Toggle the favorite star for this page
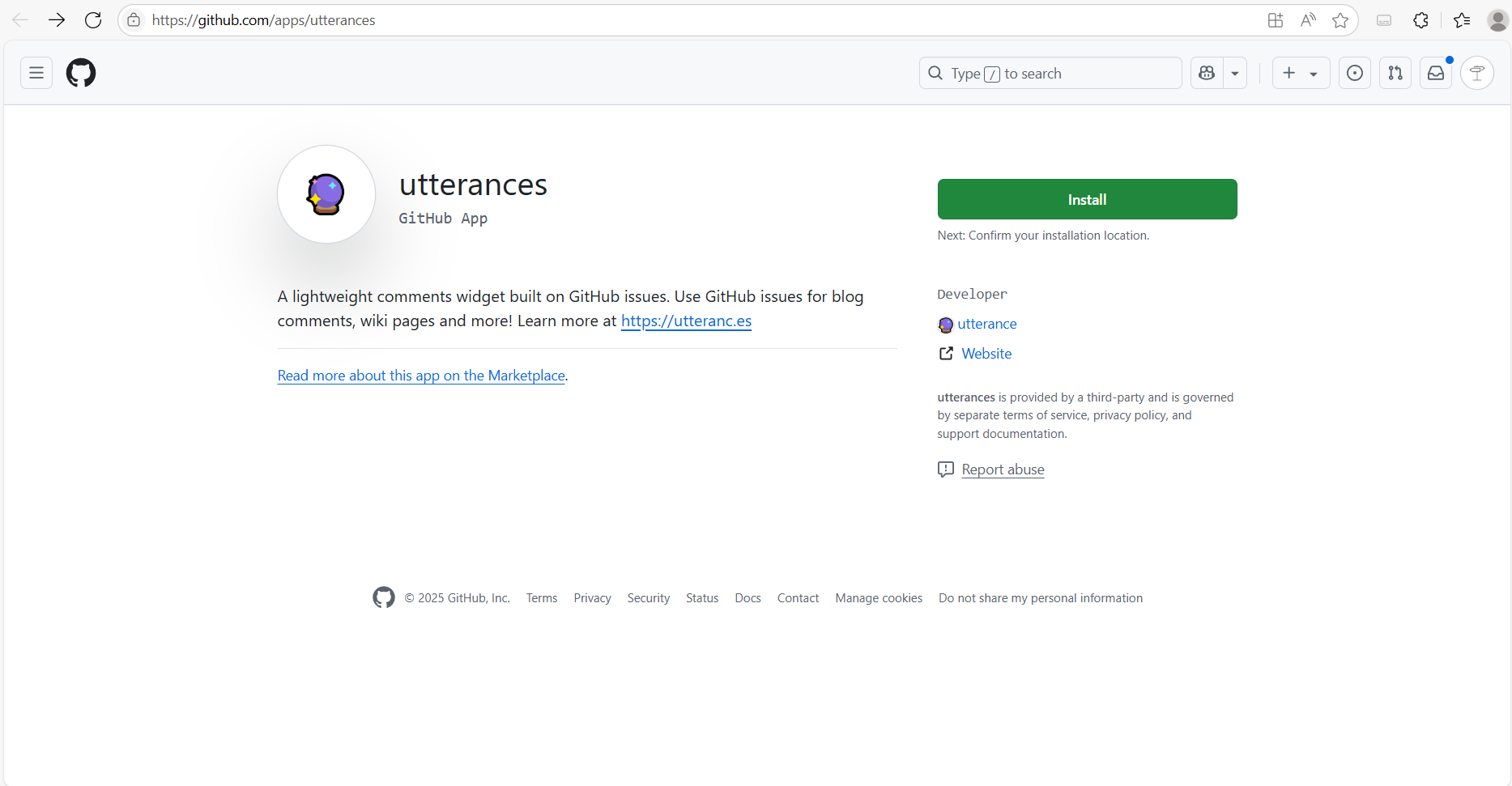This screenshot has width=1512, height=786. (x=1340, y=20)
